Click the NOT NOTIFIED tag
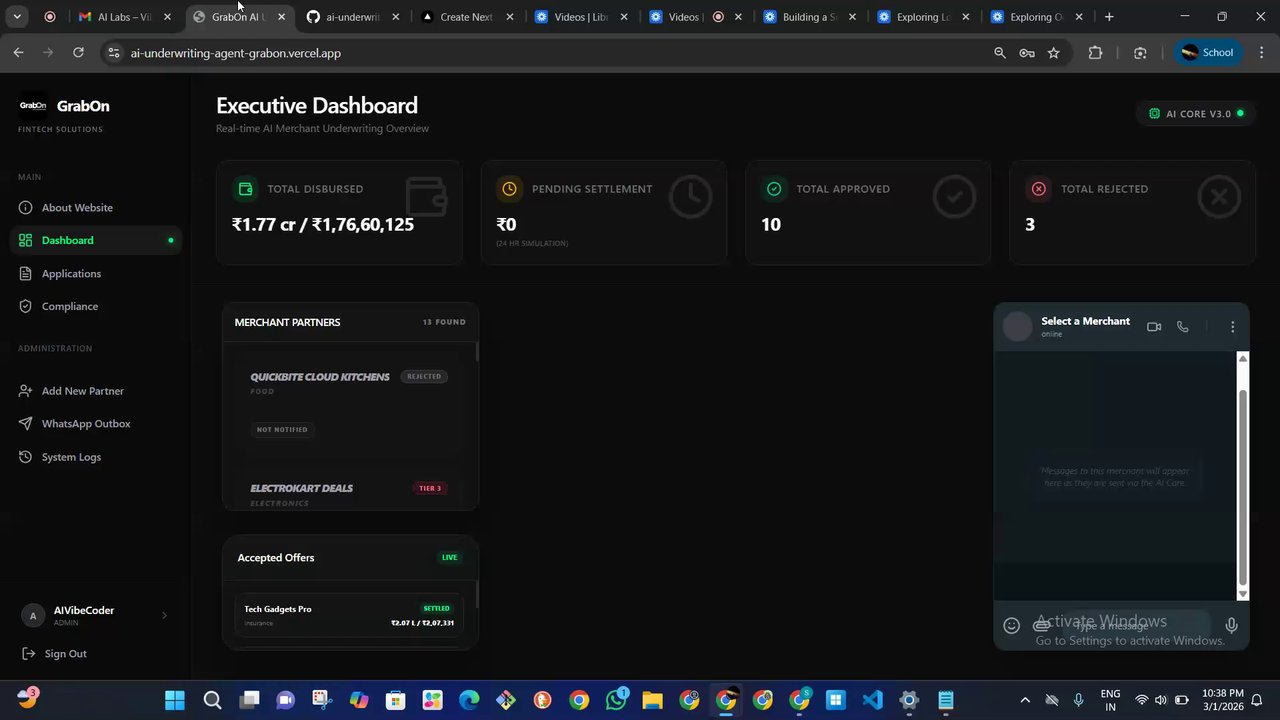1280x720 pixels. [x=282, y=430]
